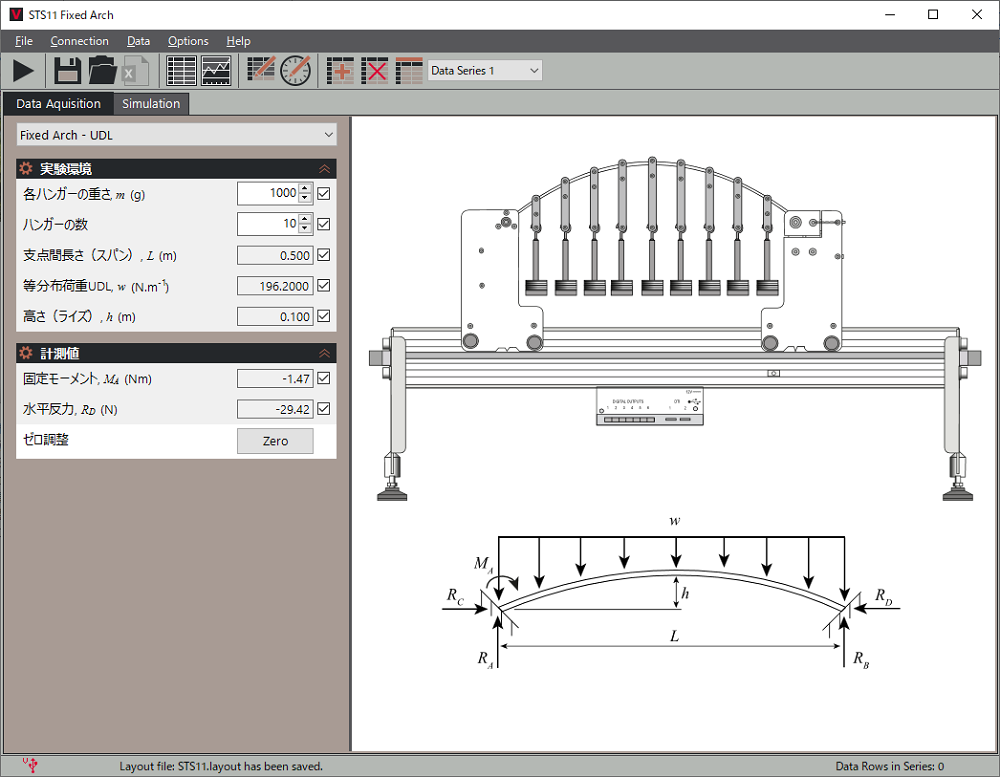Click the plain table icon beside Data Series
This screenshot has height=777, width=1000.
[x=409, y=70]
